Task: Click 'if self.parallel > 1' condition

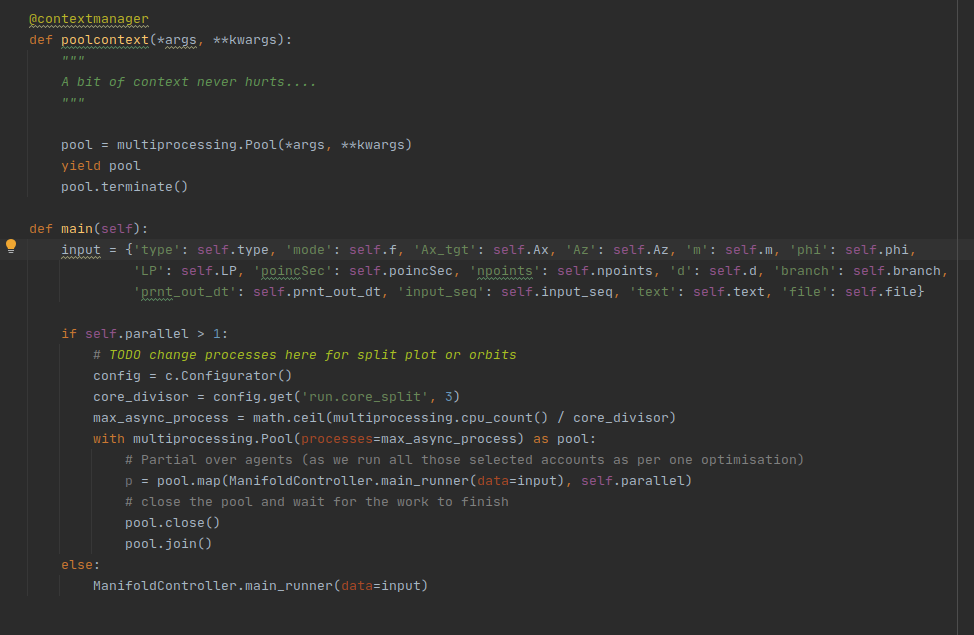Action: click(144, 333)
